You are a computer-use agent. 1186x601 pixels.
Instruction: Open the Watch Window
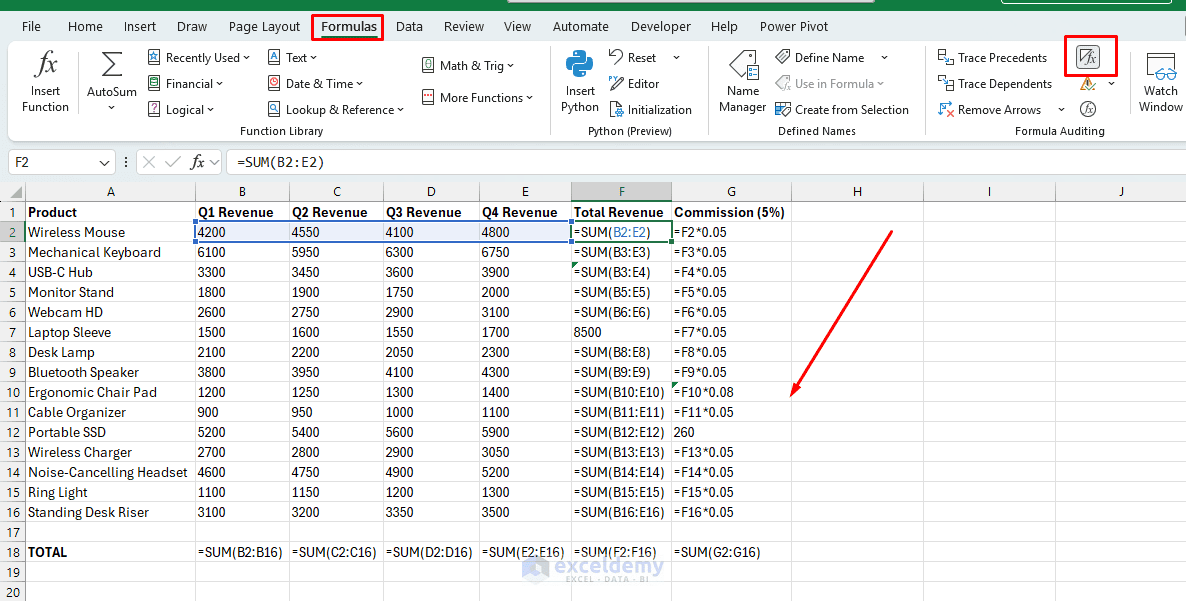pyautogui.click(x=1161, y=82)
